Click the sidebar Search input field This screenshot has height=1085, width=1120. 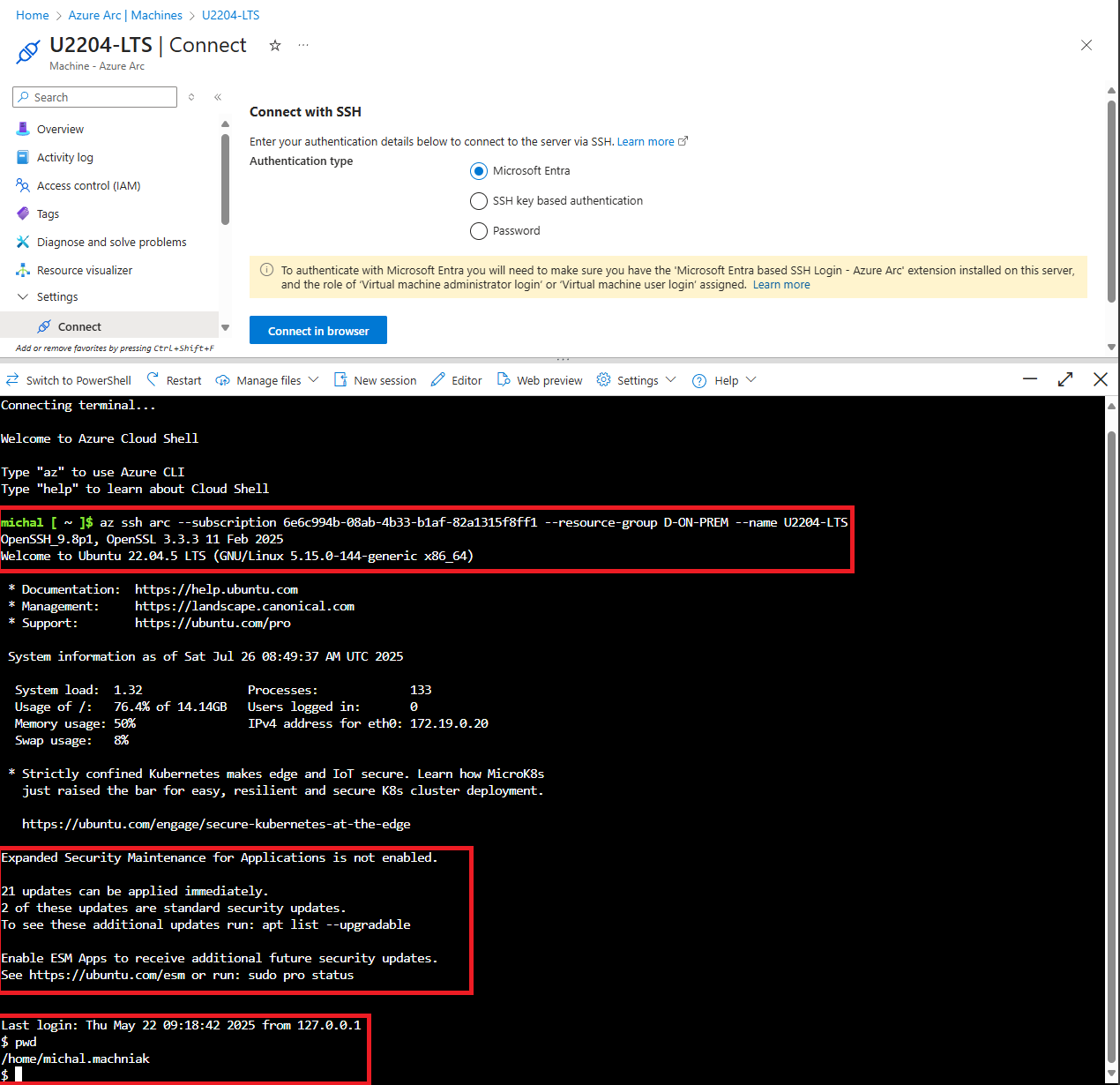click(95, 97)
